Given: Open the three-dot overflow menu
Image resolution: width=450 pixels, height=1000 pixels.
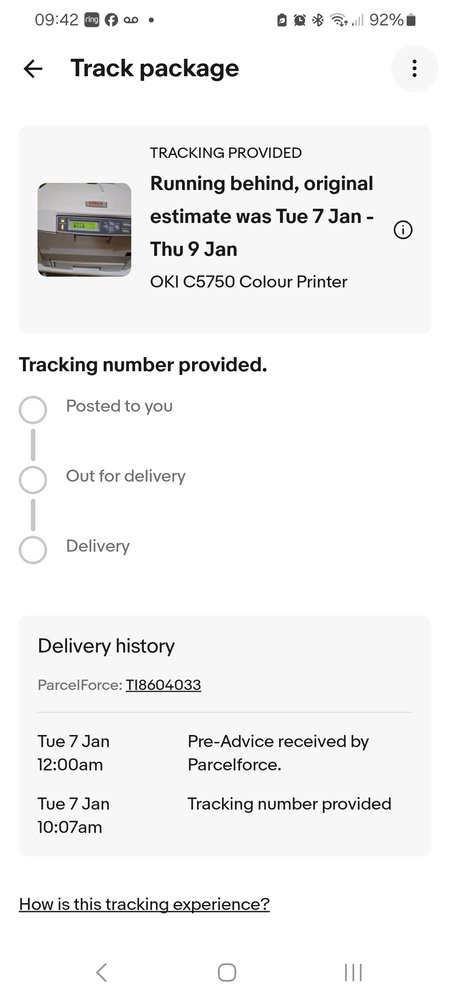Looking at the screenshot, I should pyautogui.click(x=414, y=68).
